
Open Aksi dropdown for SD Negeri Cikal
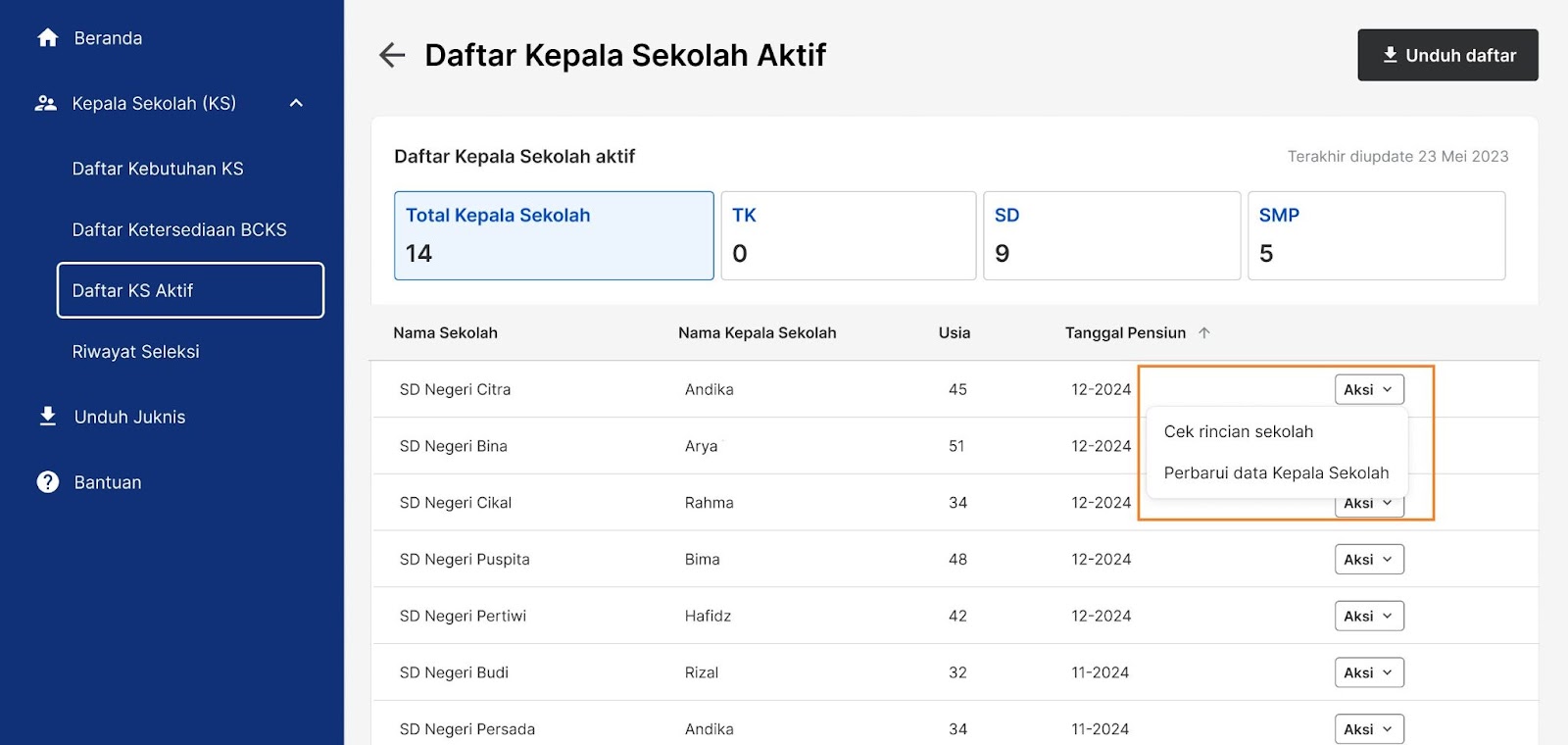click(1369, 505)
